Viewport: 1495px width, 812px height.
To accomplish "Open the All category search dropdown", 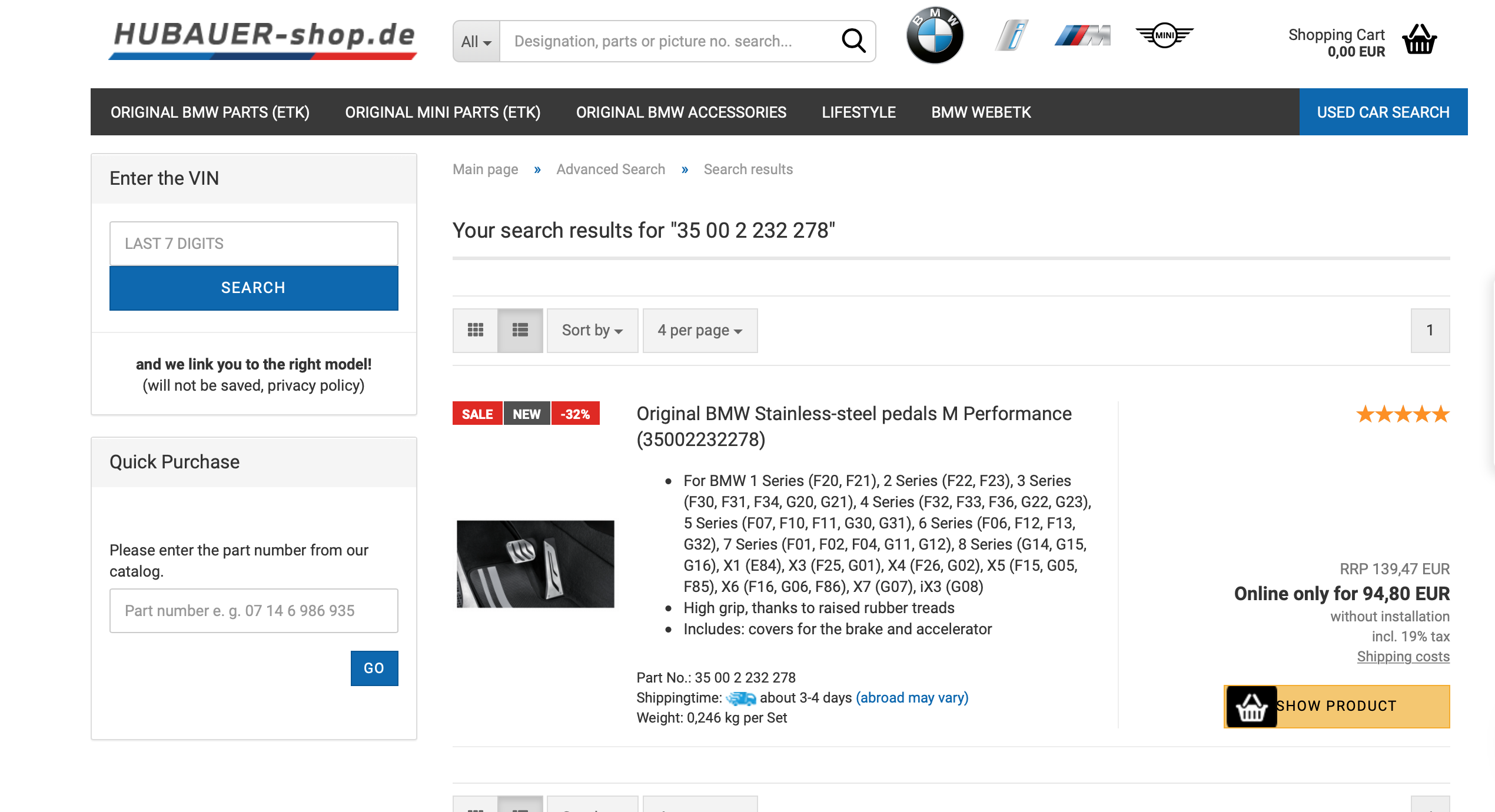I will pyautogui.click(x=476, y=41).
